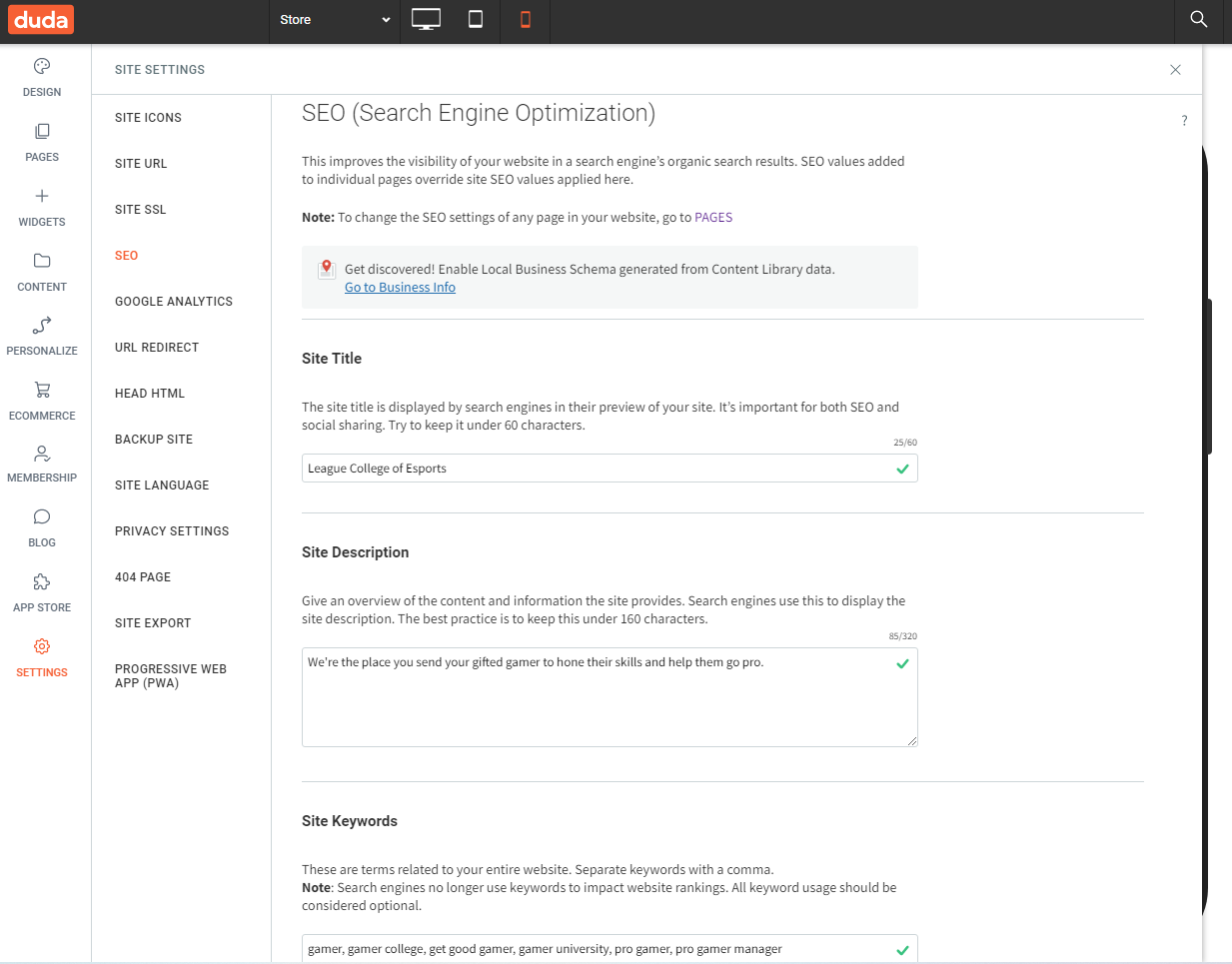Open the Design panel icon
The width and height of the screenshot is (1232, 964).
pos(42,66)
